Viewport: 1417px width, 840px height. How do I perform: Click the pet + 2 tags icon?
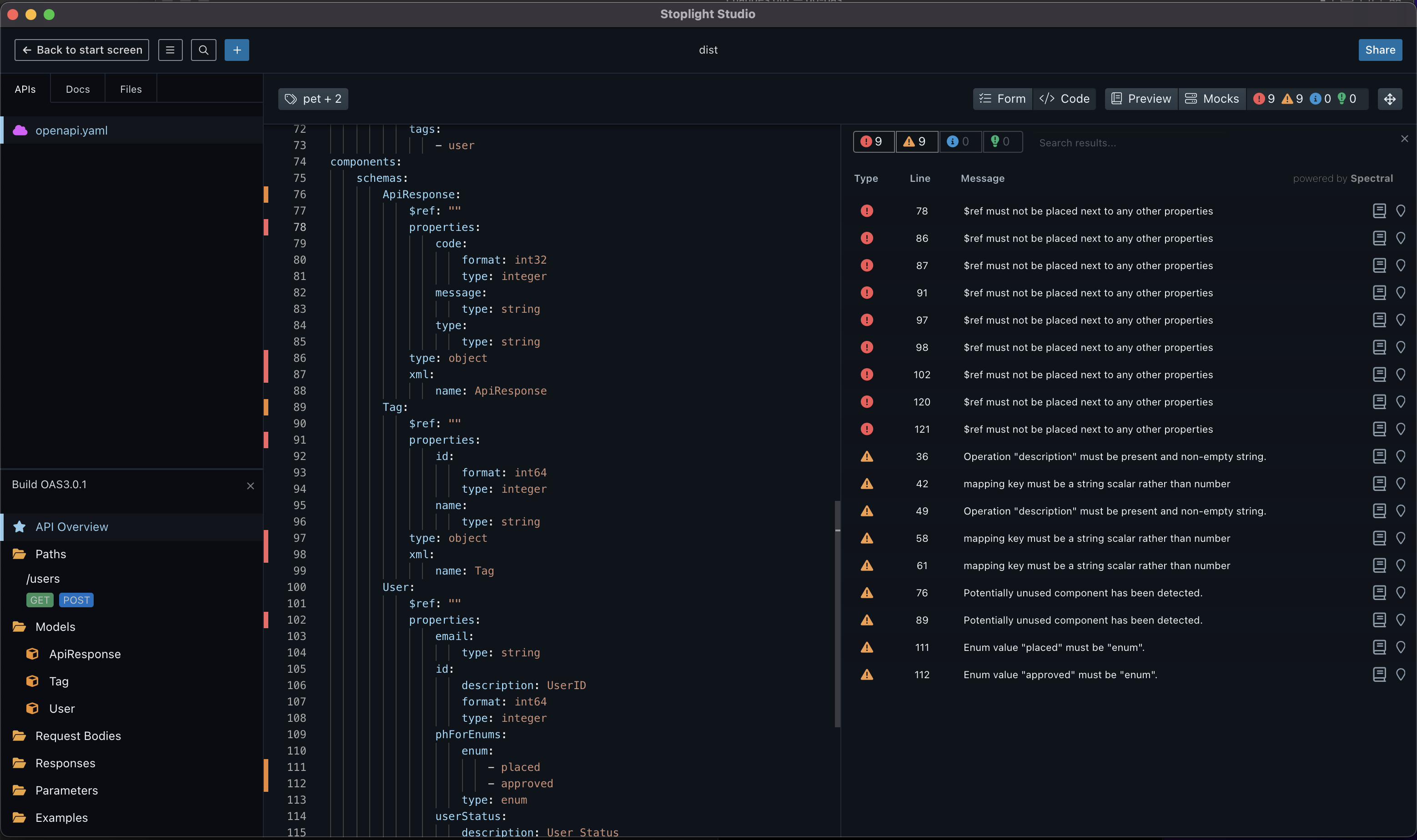(291, 99)
